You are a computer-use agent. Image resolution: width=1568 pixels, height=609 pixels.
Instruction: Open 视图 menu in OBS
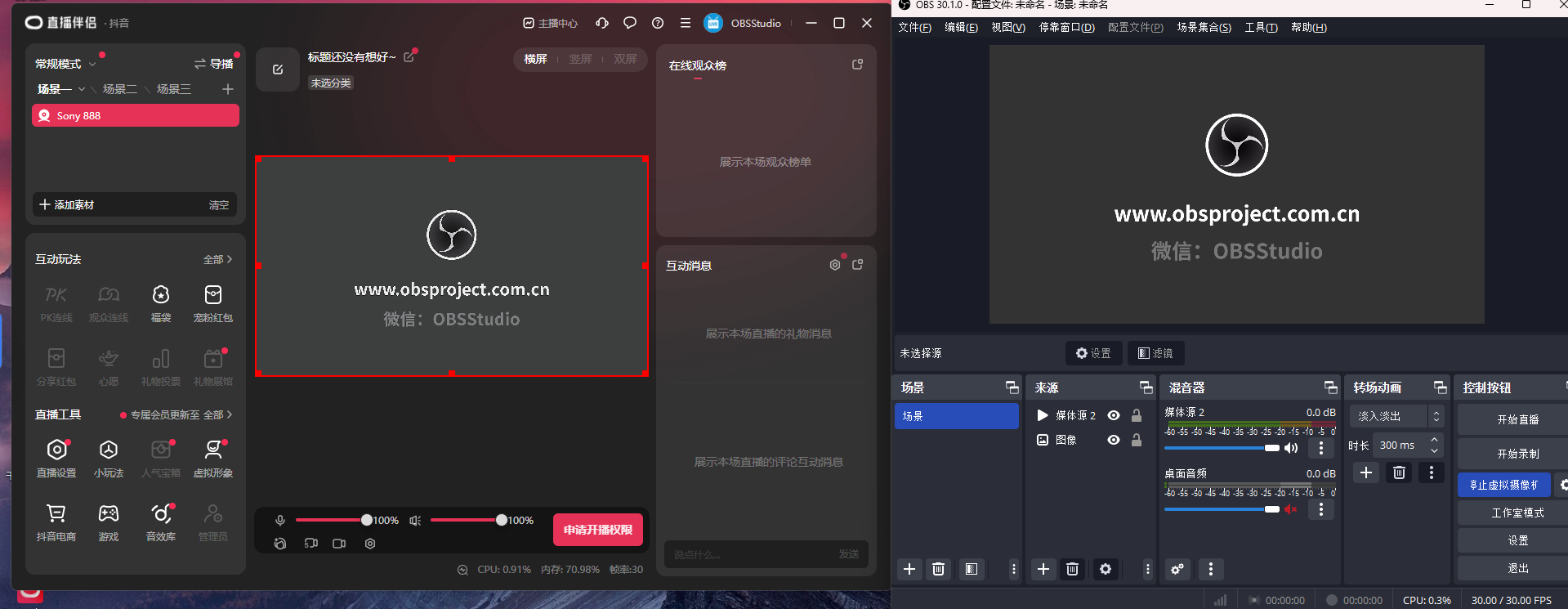tap(1008, 28)
